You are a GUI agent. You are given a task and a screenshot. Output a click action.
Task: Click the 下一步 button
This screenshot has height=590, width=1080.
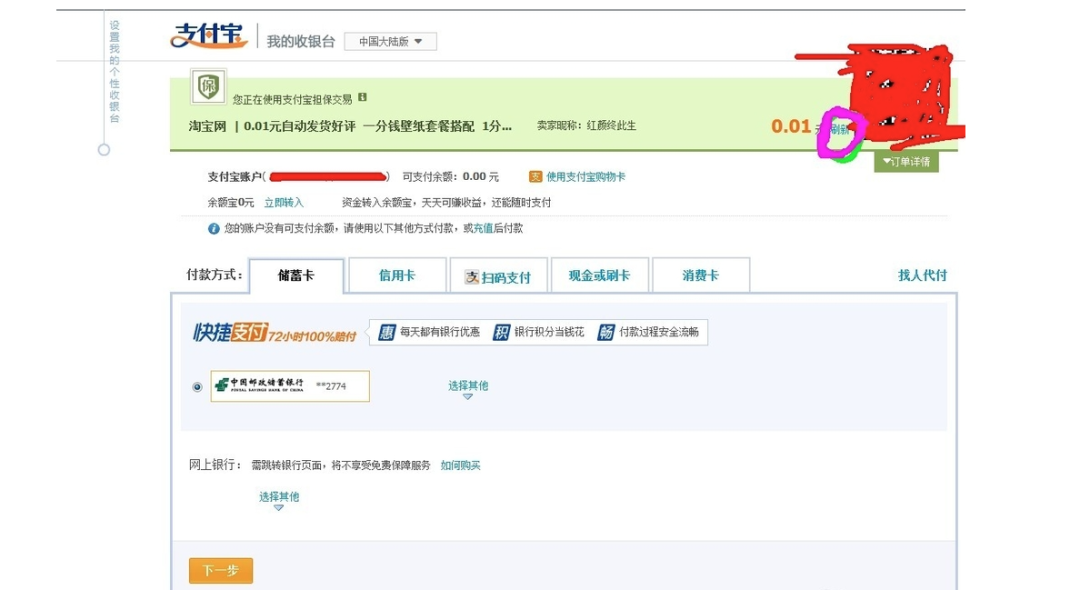pyautogui.click(x=220, y=568)
